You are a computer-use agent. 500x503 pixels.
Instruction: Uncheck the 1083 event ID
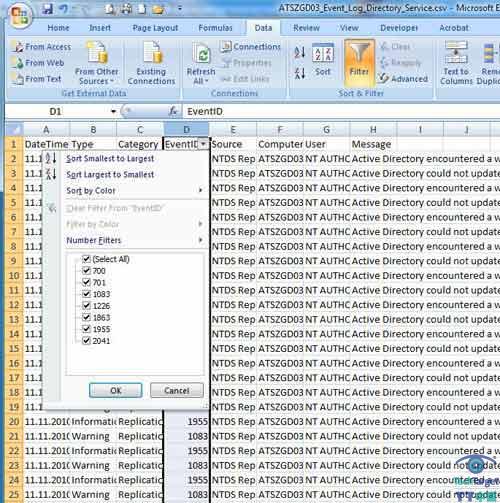coord(86,294)
